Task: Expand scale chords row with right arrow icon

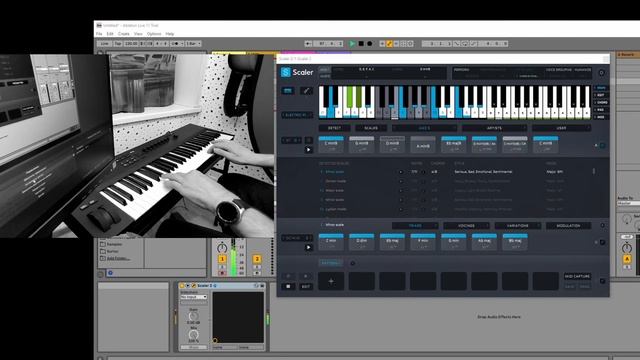Action: pyautogui.click(x=602, y=242)
